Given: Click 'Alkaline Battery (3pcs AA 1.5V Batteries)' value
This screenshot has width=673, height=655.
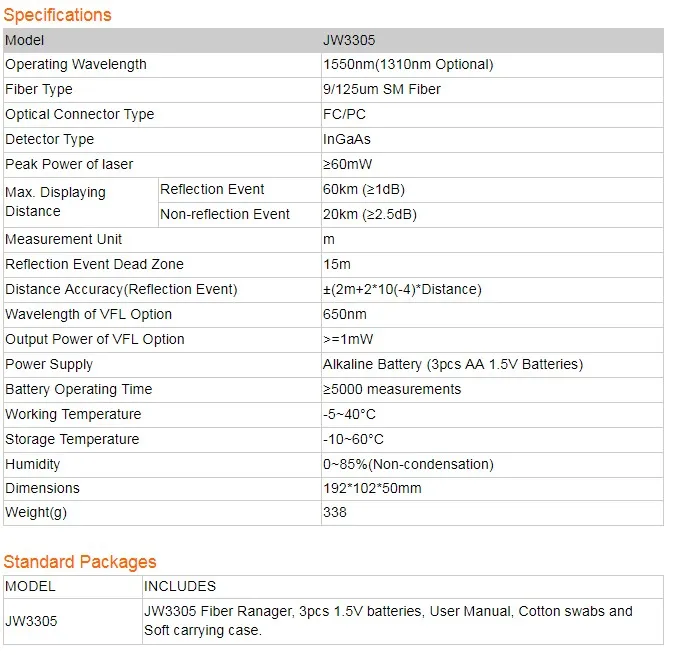Looking at the screenshot, I should pyautogui.click(x=453, y=364).
